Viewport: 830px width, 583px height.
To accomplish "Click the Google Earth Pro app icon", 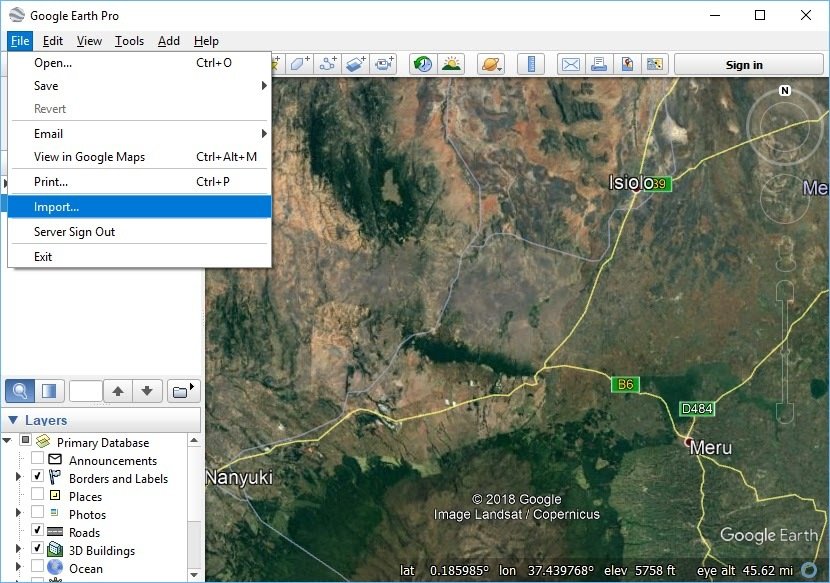I will pyautogui.click(x=17, y=15).
